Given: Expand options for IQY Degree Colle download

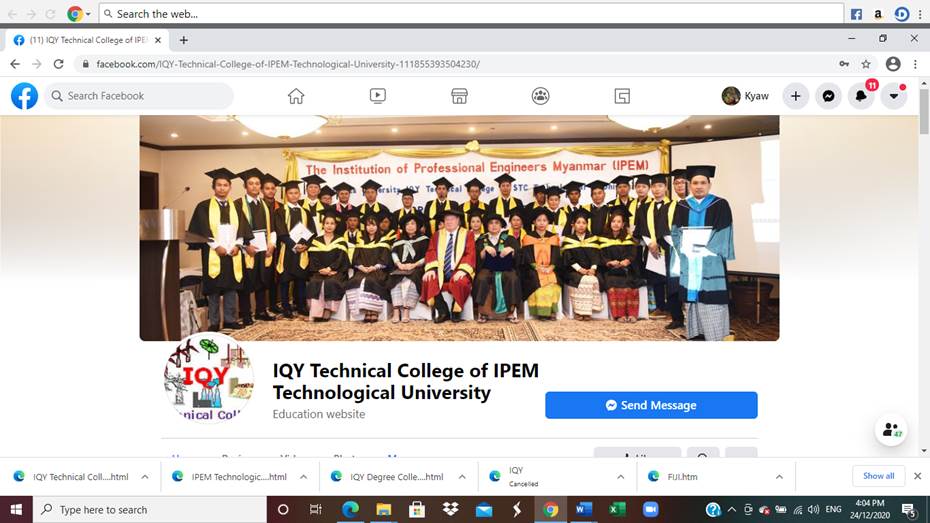Looking at the screenshot, I should click(x=462, y=477).
